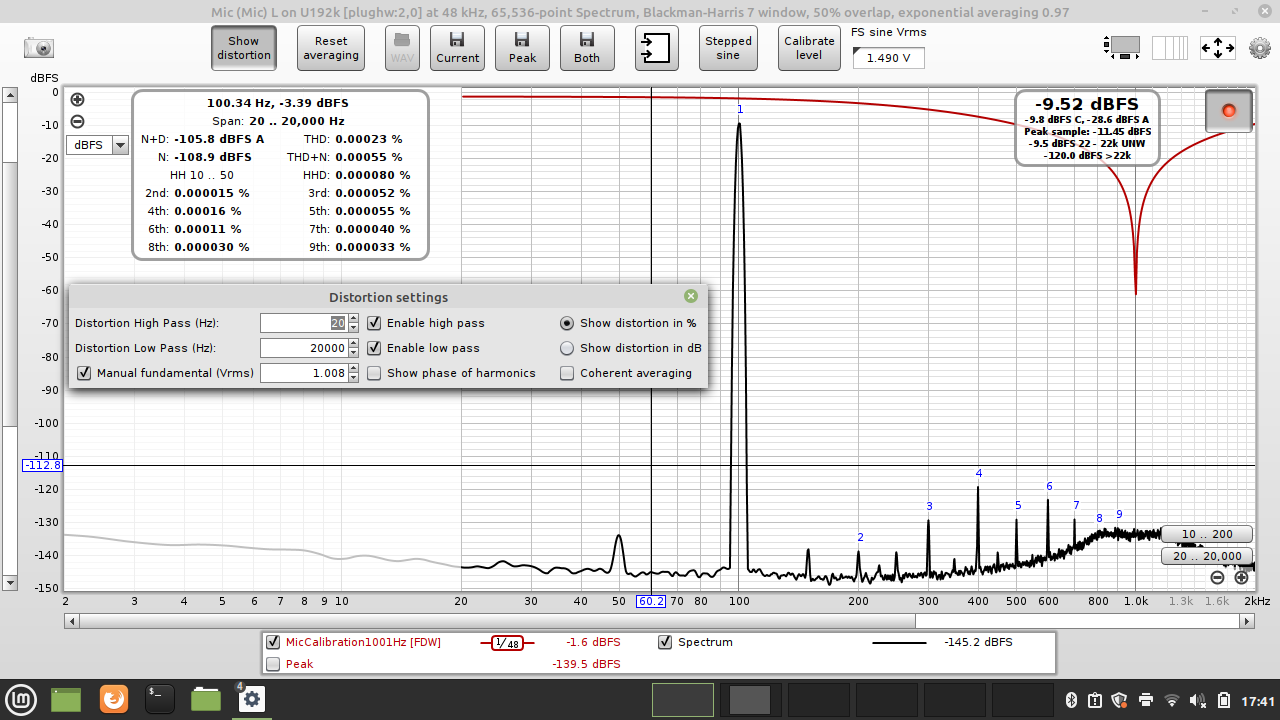Zoom out vertical axis with top-left minus
Screen dimensions: 1280x720
pos(77,122)
